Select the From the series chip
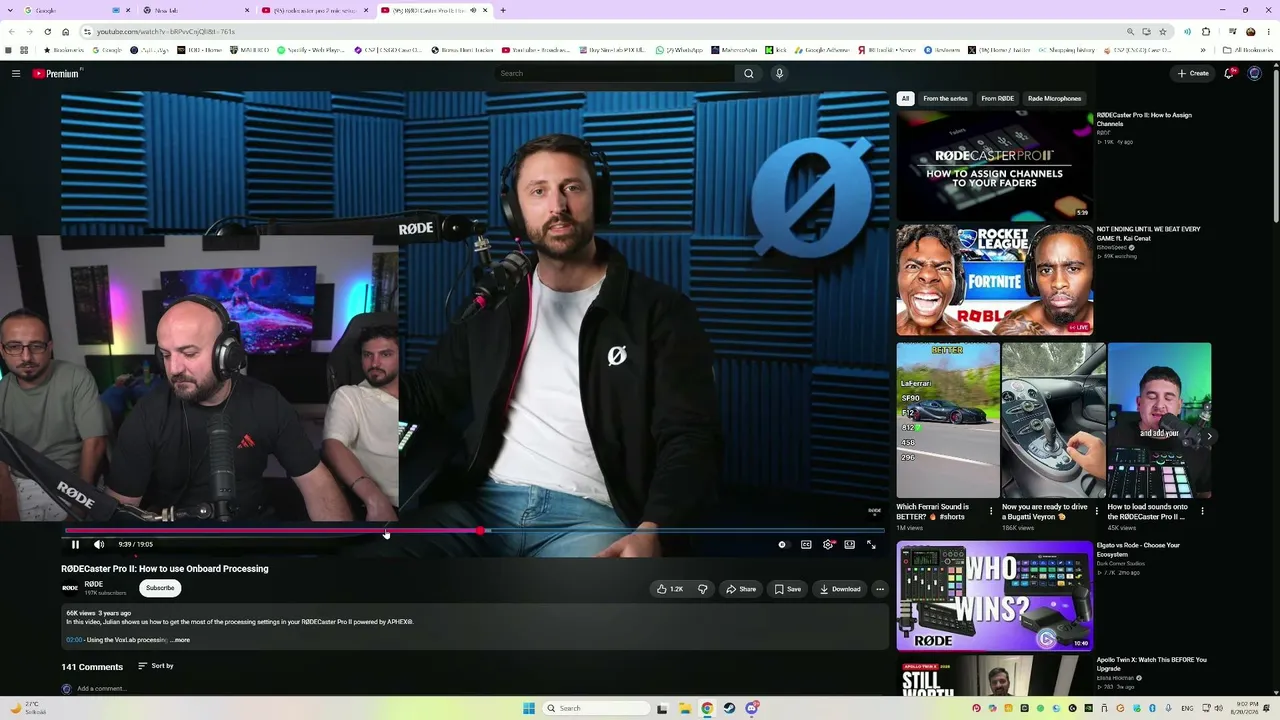This screenshot has width=1280, height=720. 945,99
